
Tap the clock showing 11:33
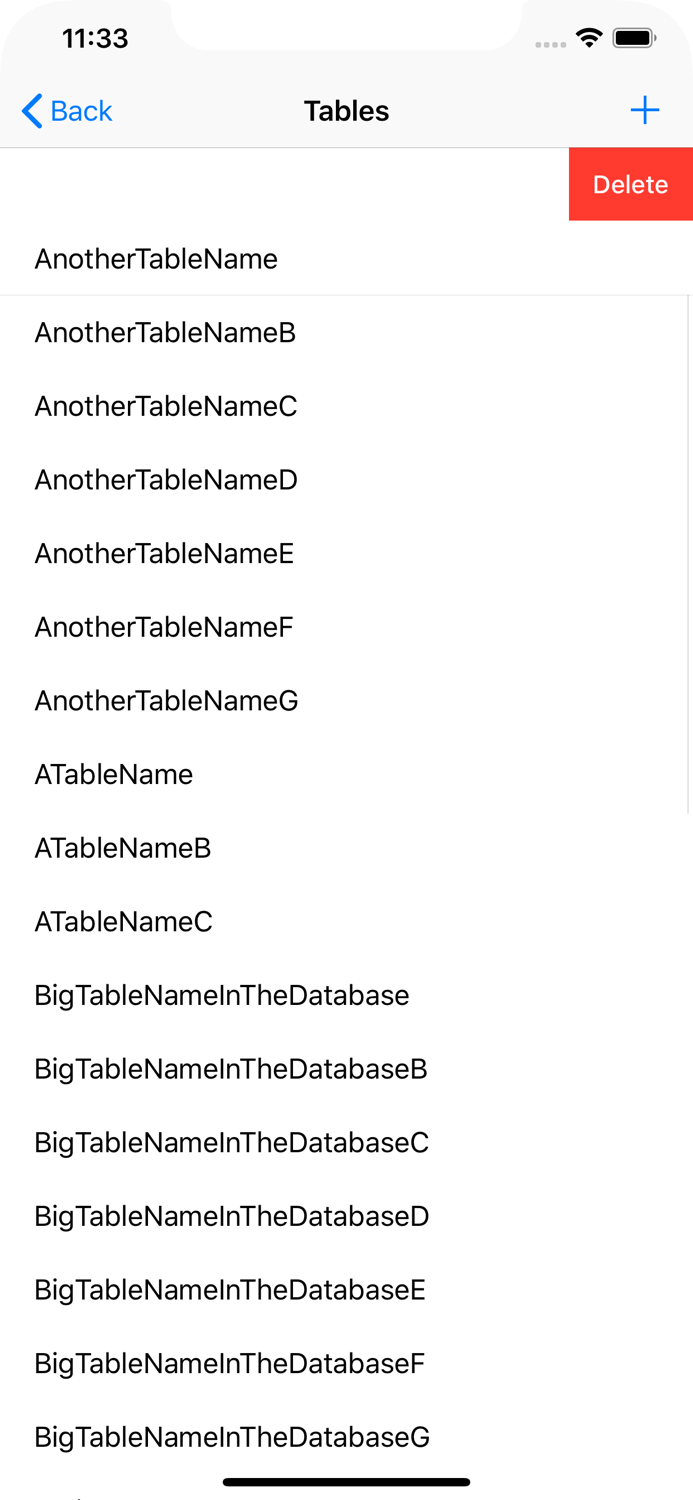pos(96,38)
